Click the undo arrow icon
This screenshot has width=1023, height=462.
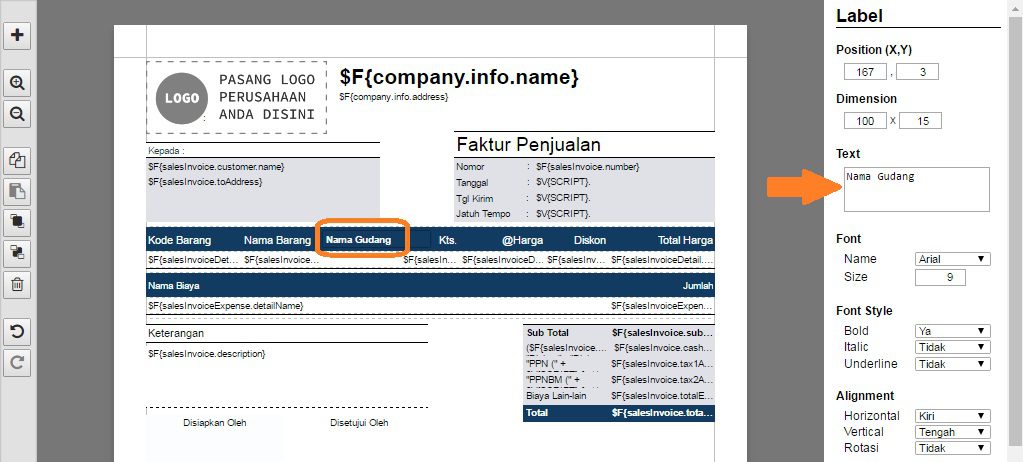[x=17, y=331]
